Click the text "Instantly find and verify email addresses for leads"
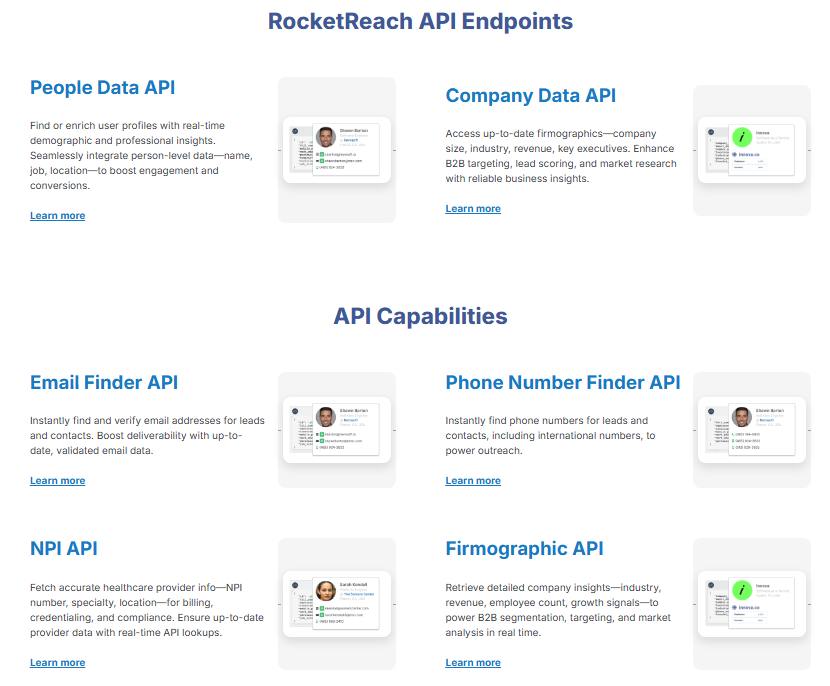 (x=147, y=420)
